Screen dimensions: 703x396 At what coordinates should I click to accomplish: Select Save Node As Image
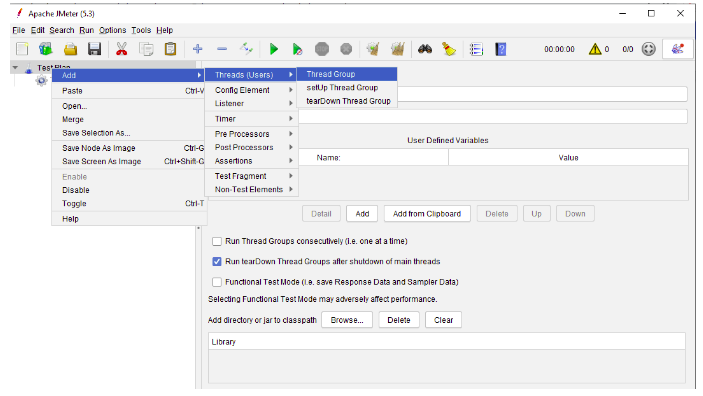pyautogui.click(x=129, y=148)
